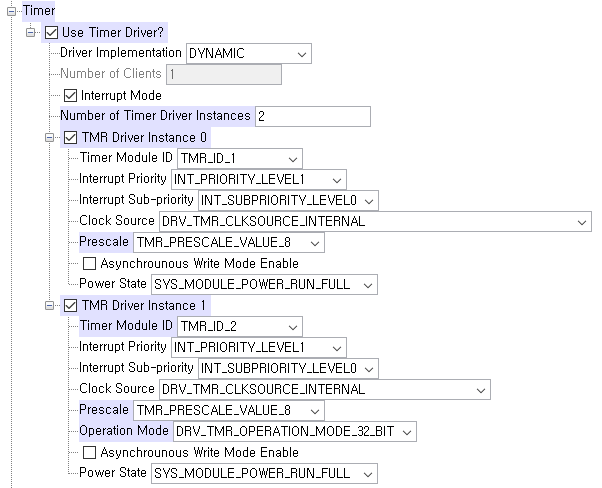
Task: Open Timer Module ID TMR_ID_1 dropdown
Action: click(x=239, y=158)
